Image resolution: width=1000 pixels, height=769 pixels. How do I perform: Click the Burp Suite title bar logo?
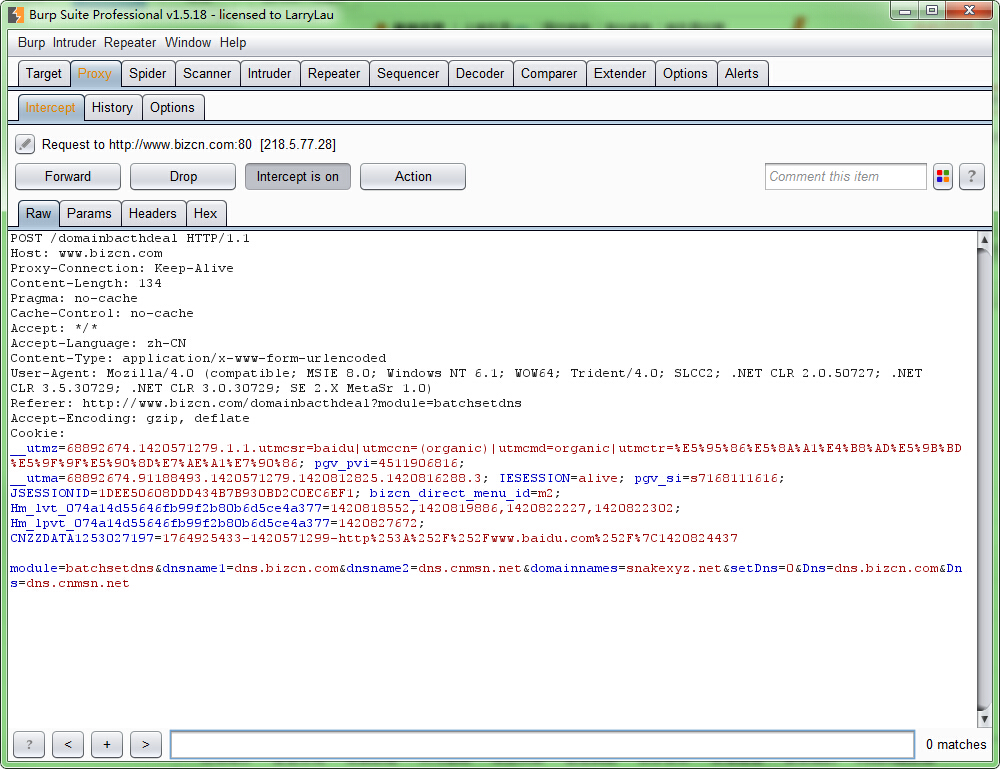16,14
